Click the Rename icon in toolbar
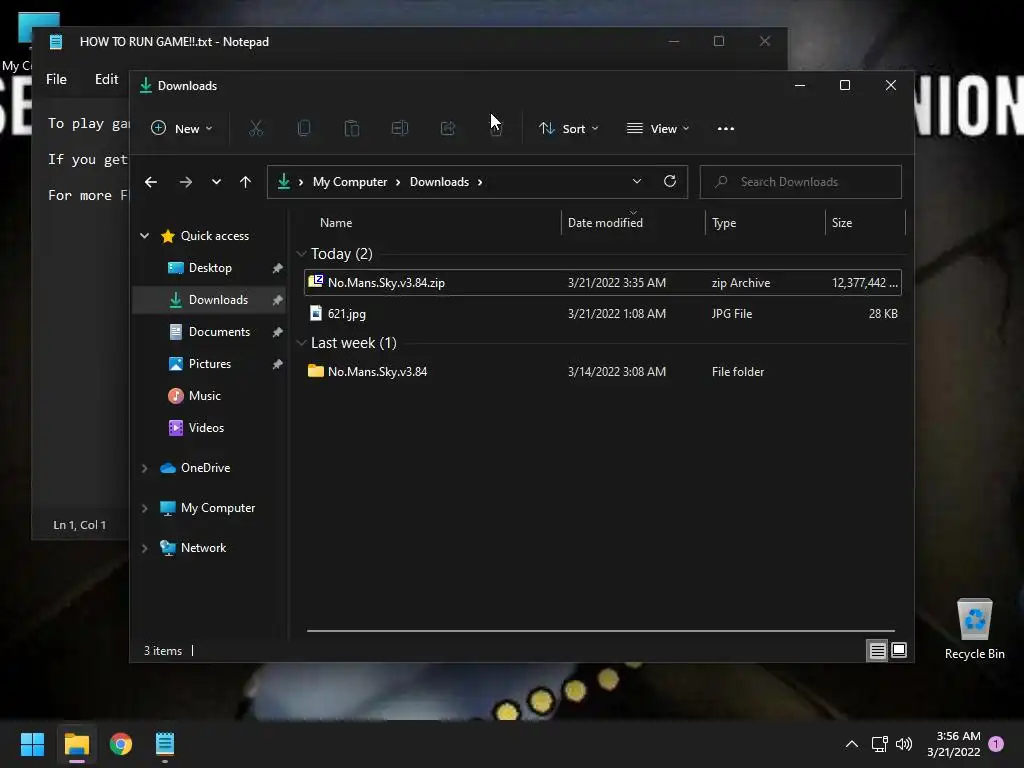The height and width of the screenshot is (768, 1024). (400, 128)
